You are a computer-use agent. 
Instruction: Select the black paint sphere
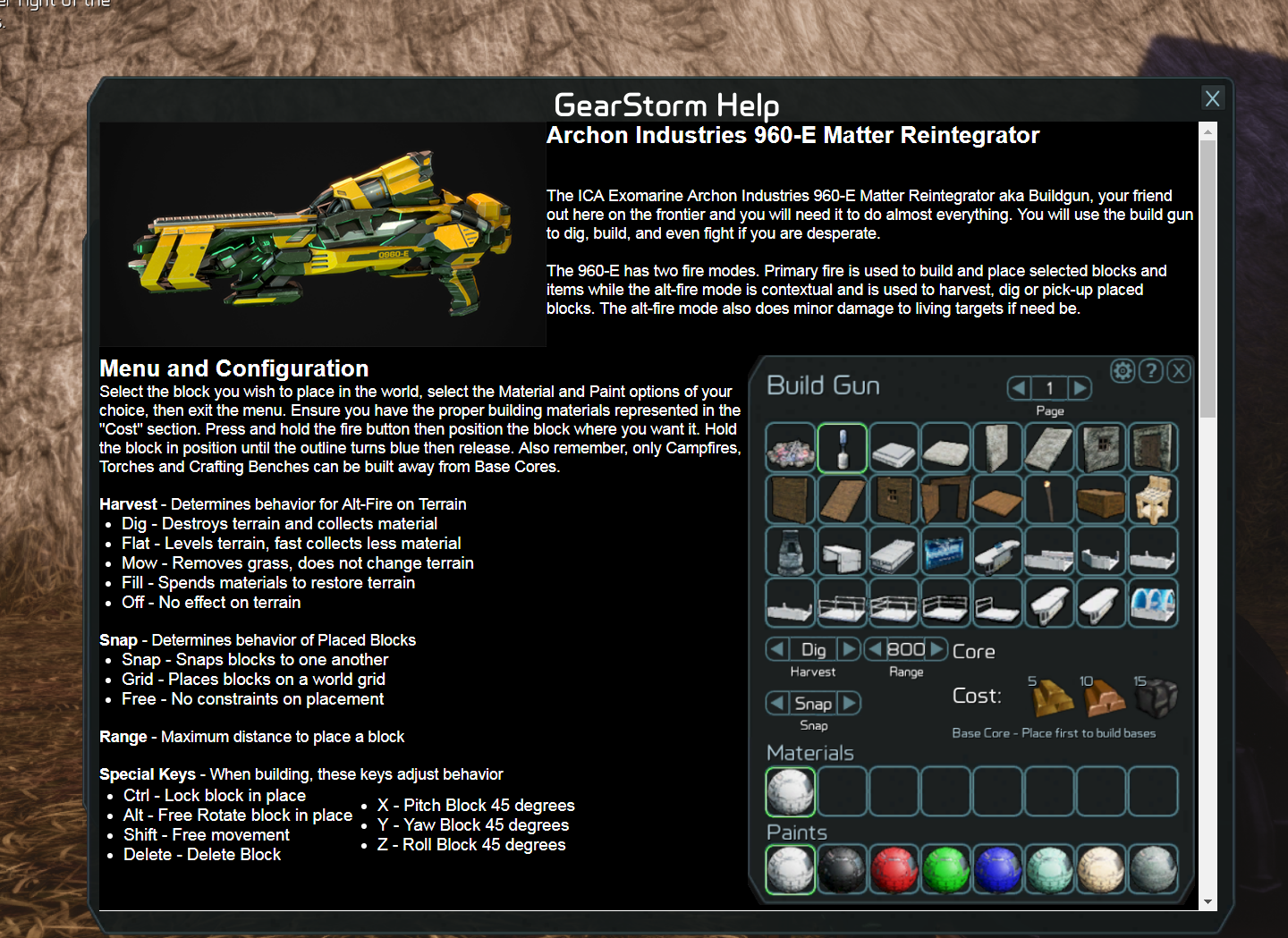tap(843, 869)
